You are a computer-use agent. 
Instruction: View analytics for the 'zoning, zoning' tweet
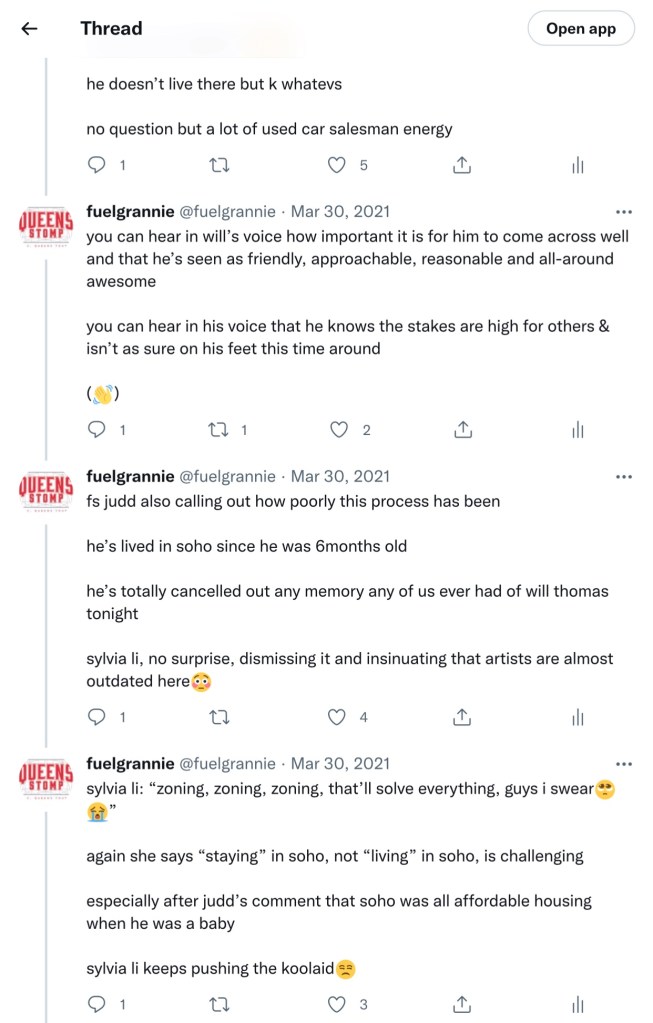point(577,1004)
